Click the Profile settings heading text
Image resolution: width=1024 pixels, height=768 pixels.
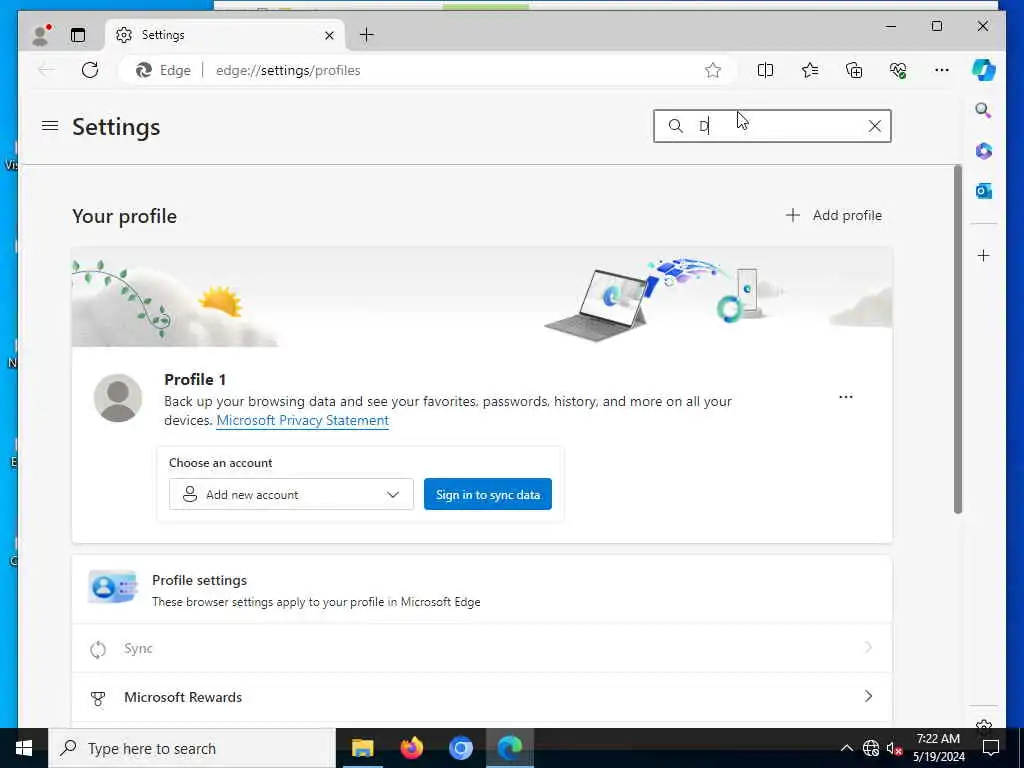tap(199, 581)
